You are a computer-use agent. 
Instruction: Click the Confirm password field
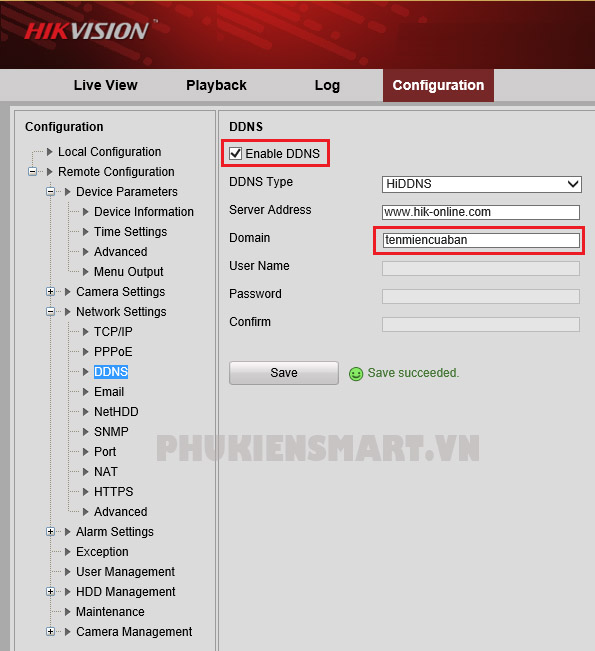click(x=481, y=324)
